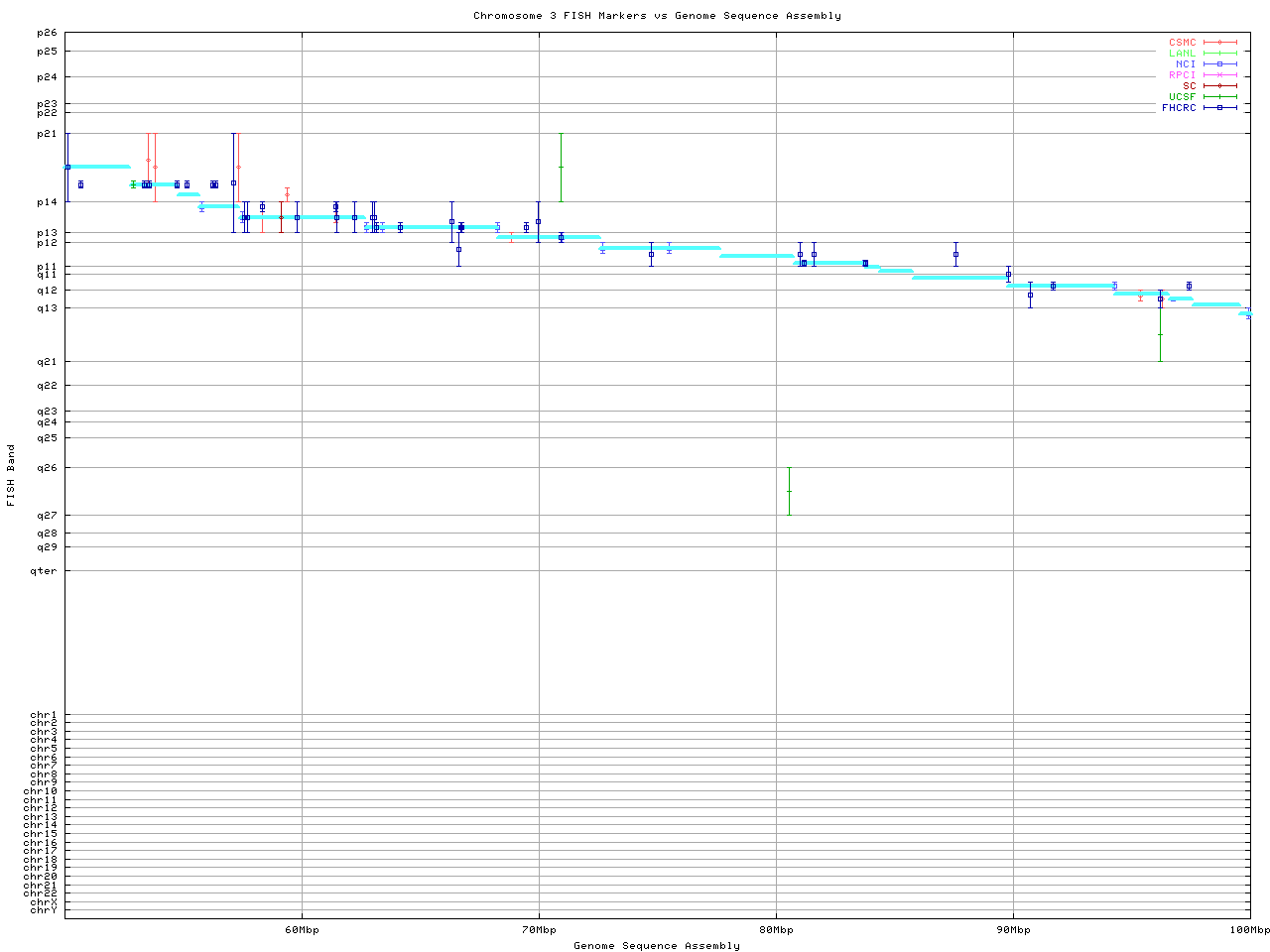The width and height of the screenshot is (1270, 952).
Task: Click the p14 band label
Action: 48,202
